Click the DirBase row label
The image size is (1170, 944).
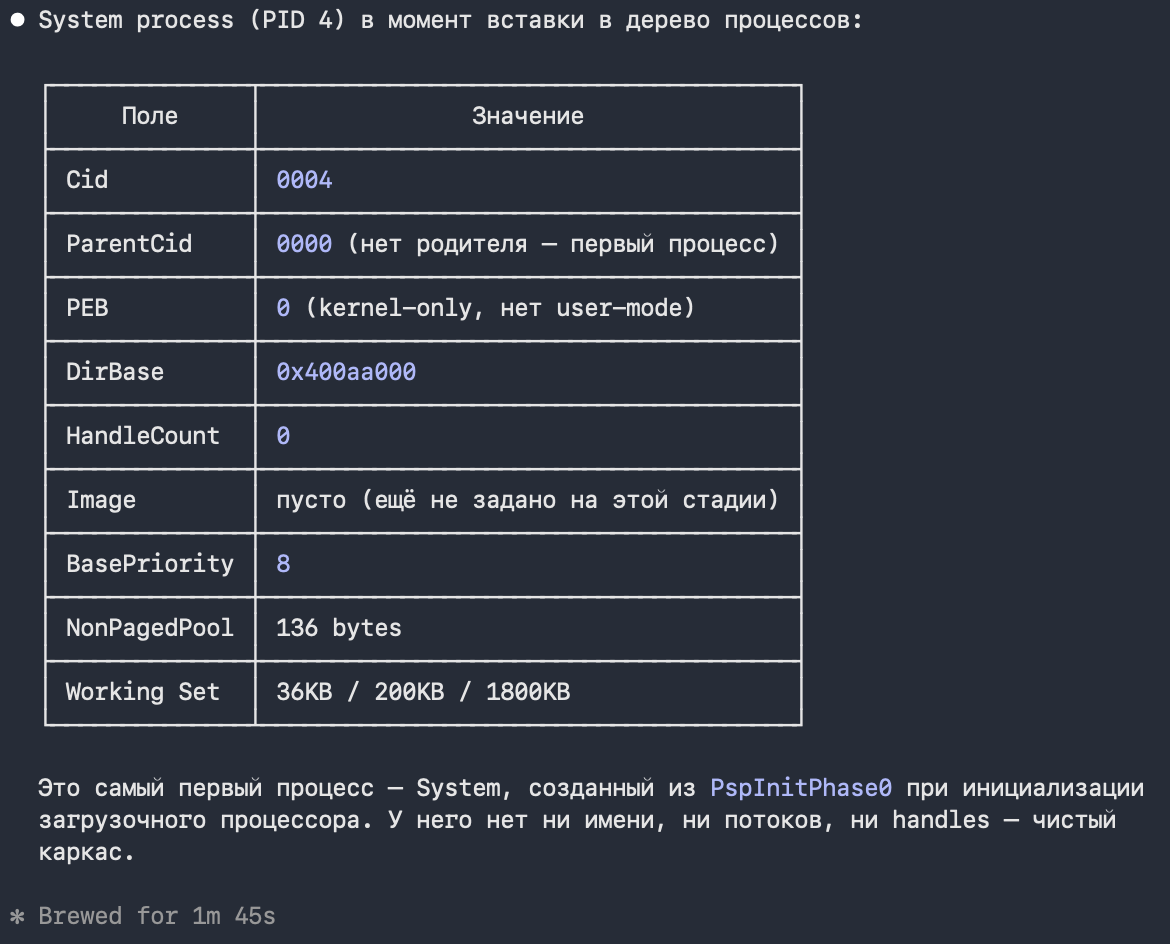[115, 372]
